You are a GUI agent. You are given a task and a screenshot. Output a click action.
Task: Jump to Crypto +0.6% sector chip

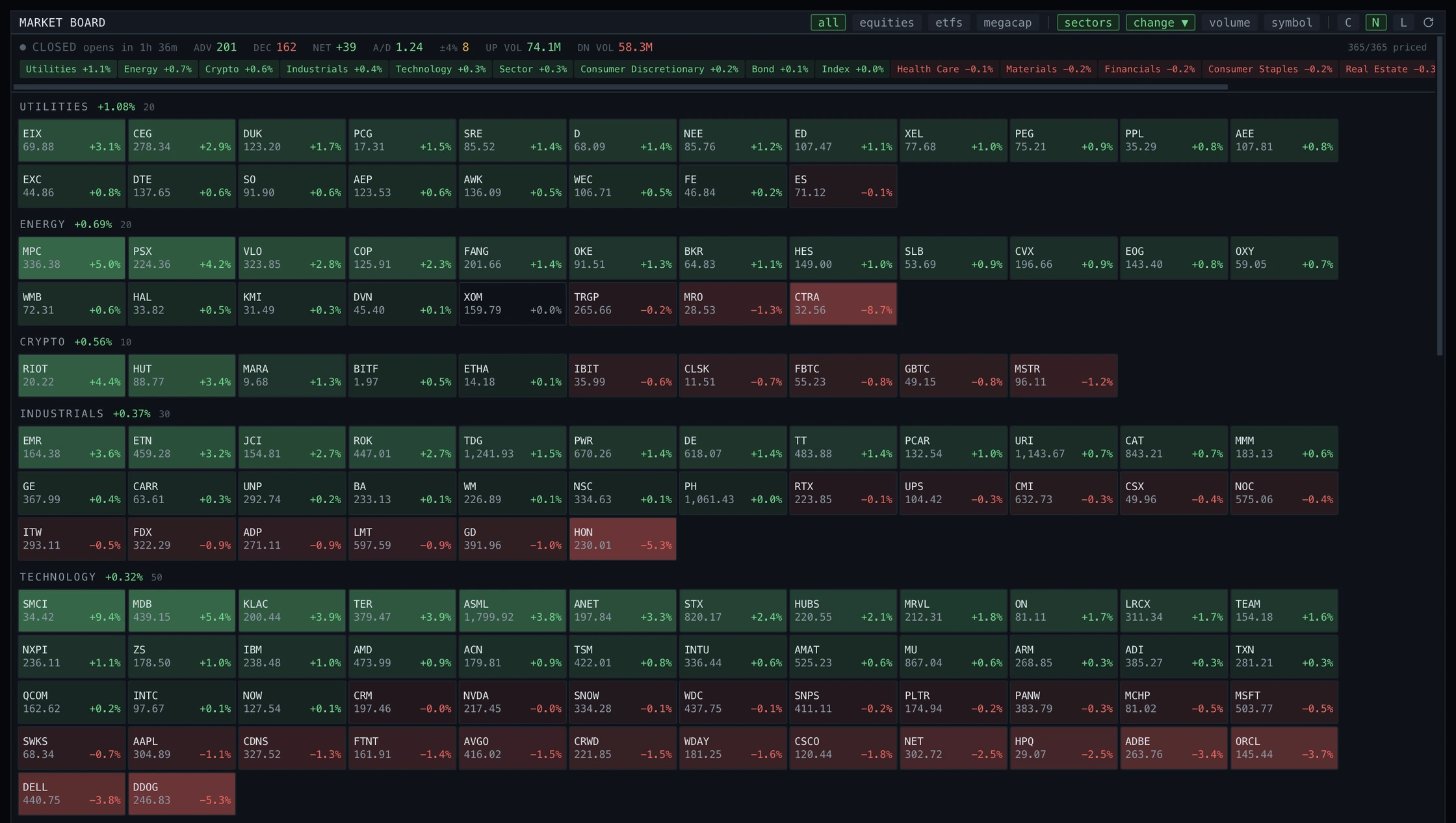click(239, 69)
